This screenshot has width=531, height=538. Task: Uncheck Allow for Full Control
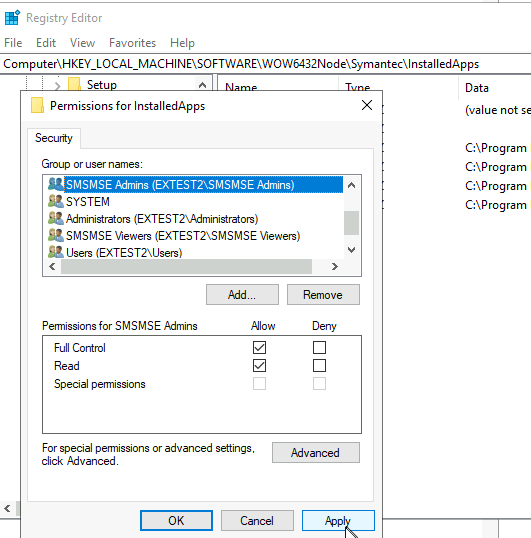tap(259, 347)
